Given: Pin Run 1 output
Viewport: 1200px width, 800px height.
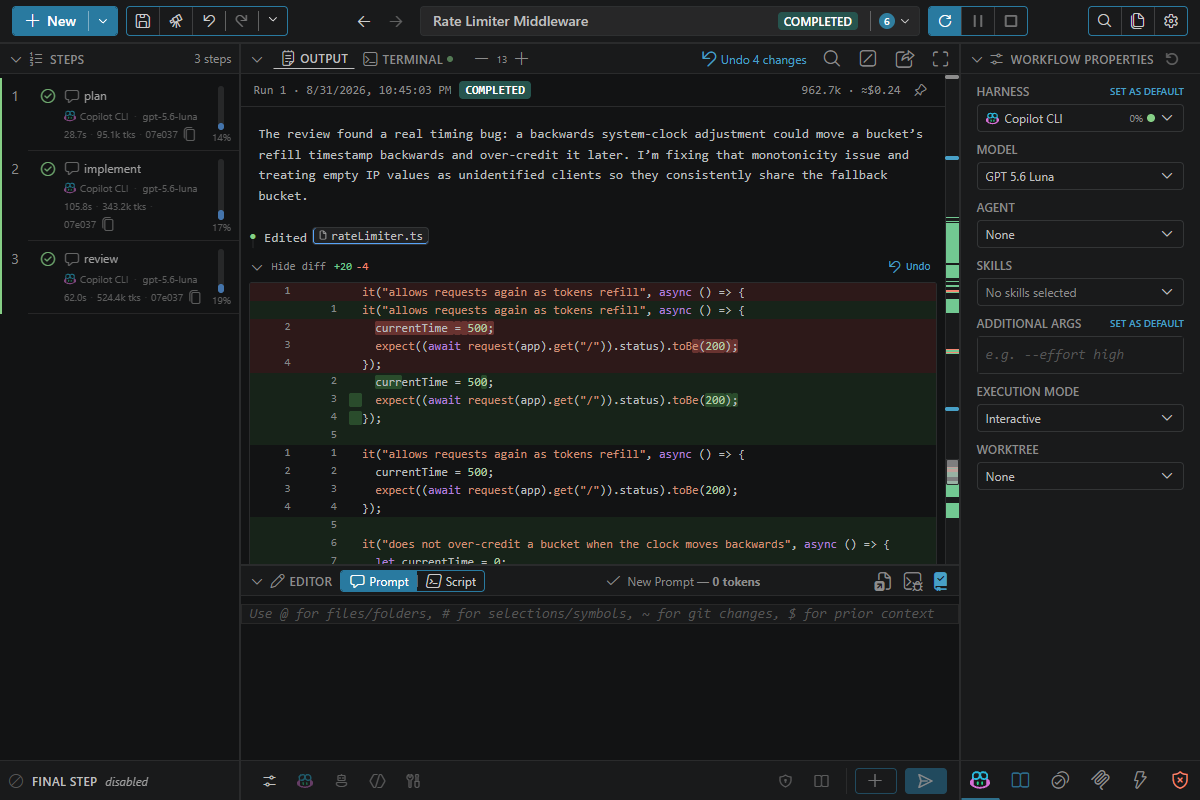Looking at the screenshot, I should [x=920, y=90].
